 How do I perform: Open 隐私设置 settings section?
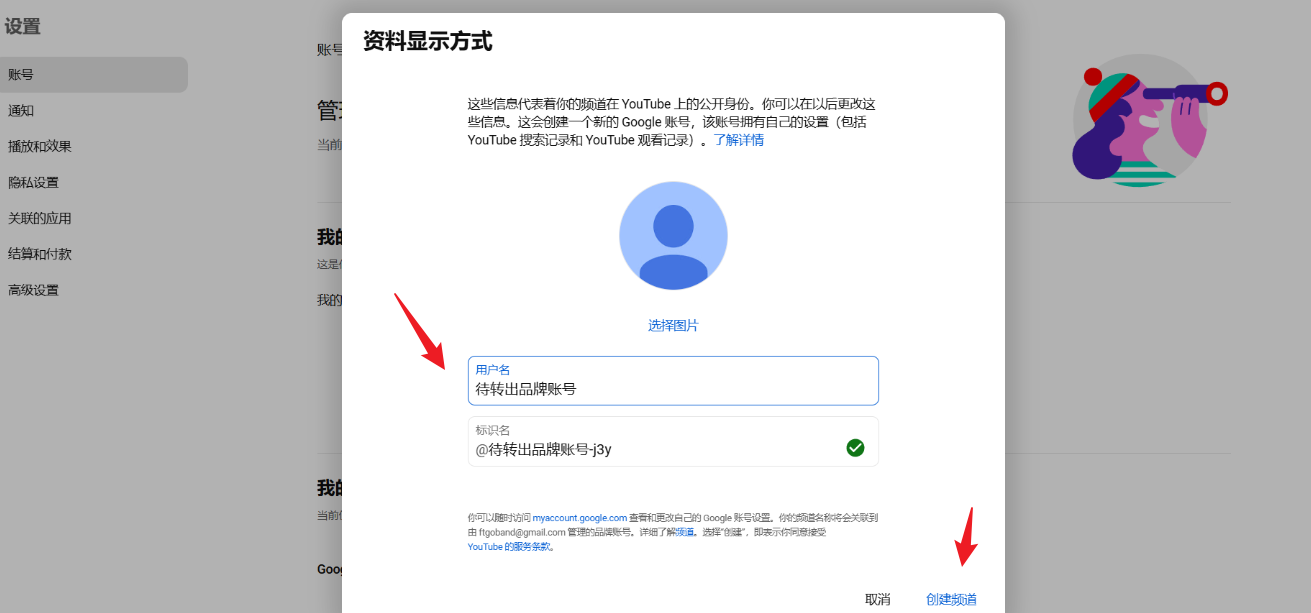click(x=45, y=182)
